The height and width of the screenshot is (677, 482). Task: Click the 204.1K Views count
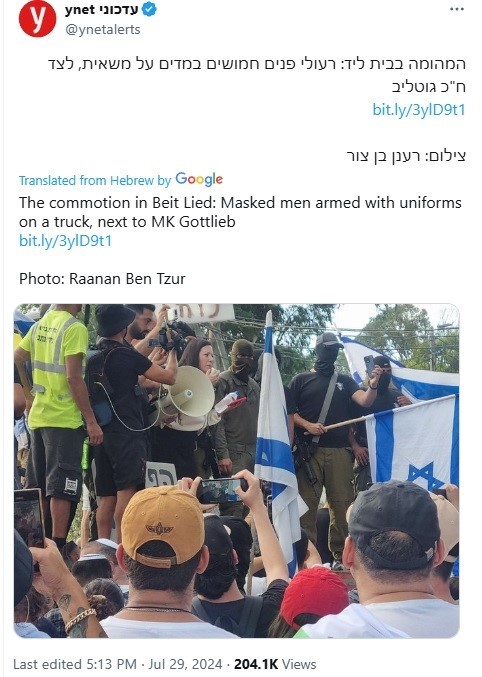point(275,664)
